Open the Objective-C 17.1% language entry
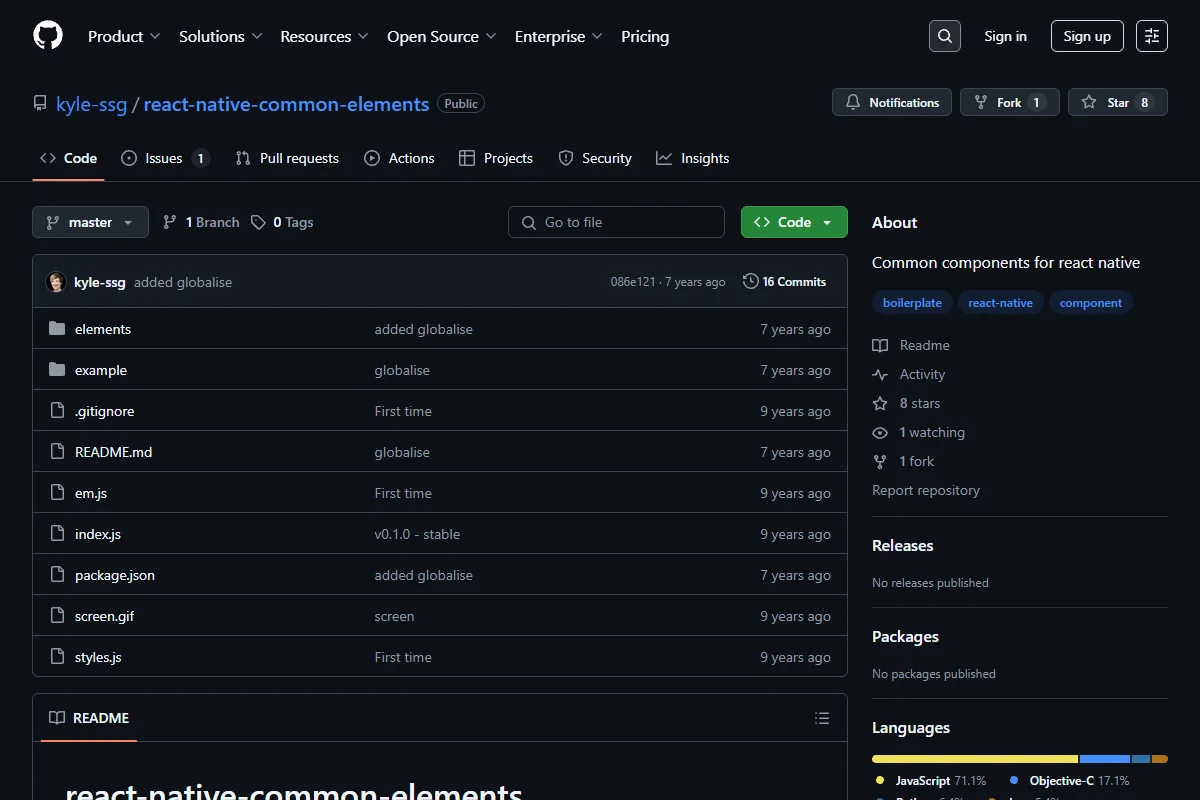The height and width of the screenshot is (800, 1200). 1070,780
